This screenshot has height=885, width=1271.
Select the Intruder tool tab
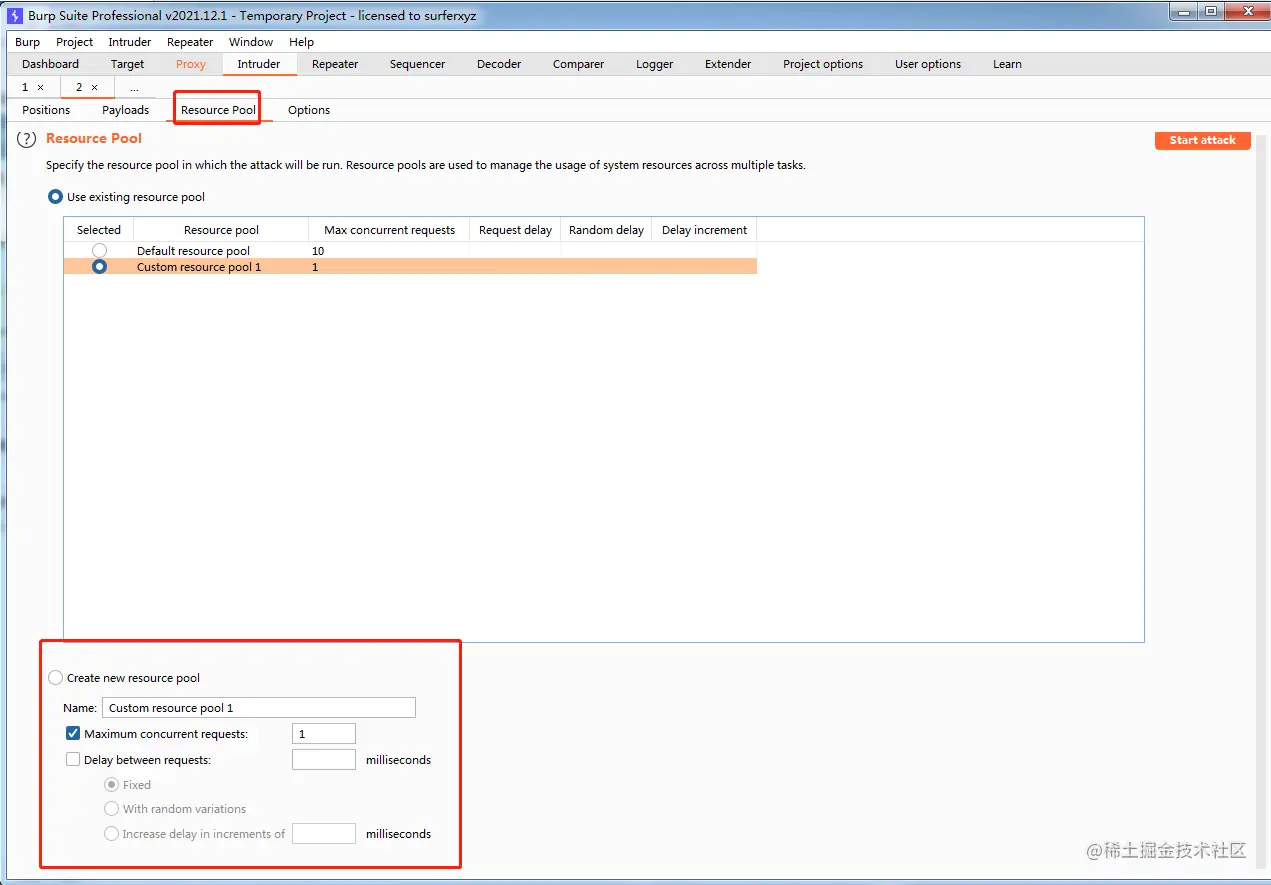click(259, 64)
